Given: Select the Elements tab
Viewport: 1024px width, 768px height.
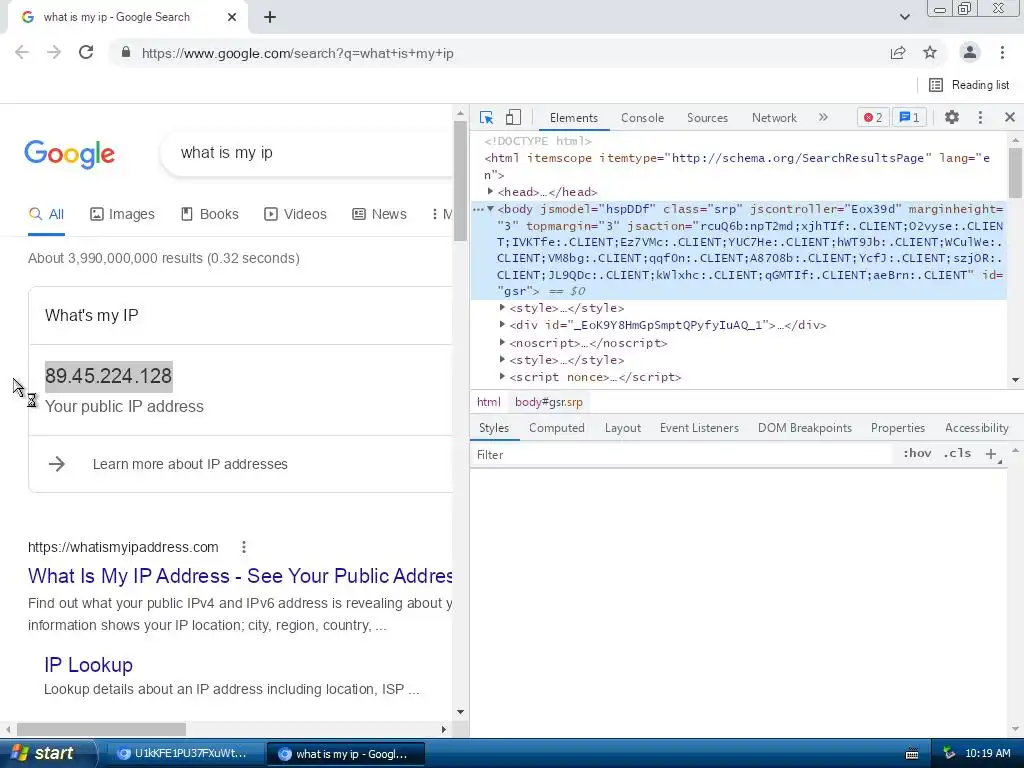Looking at the screenshot, I should (573, 118).
